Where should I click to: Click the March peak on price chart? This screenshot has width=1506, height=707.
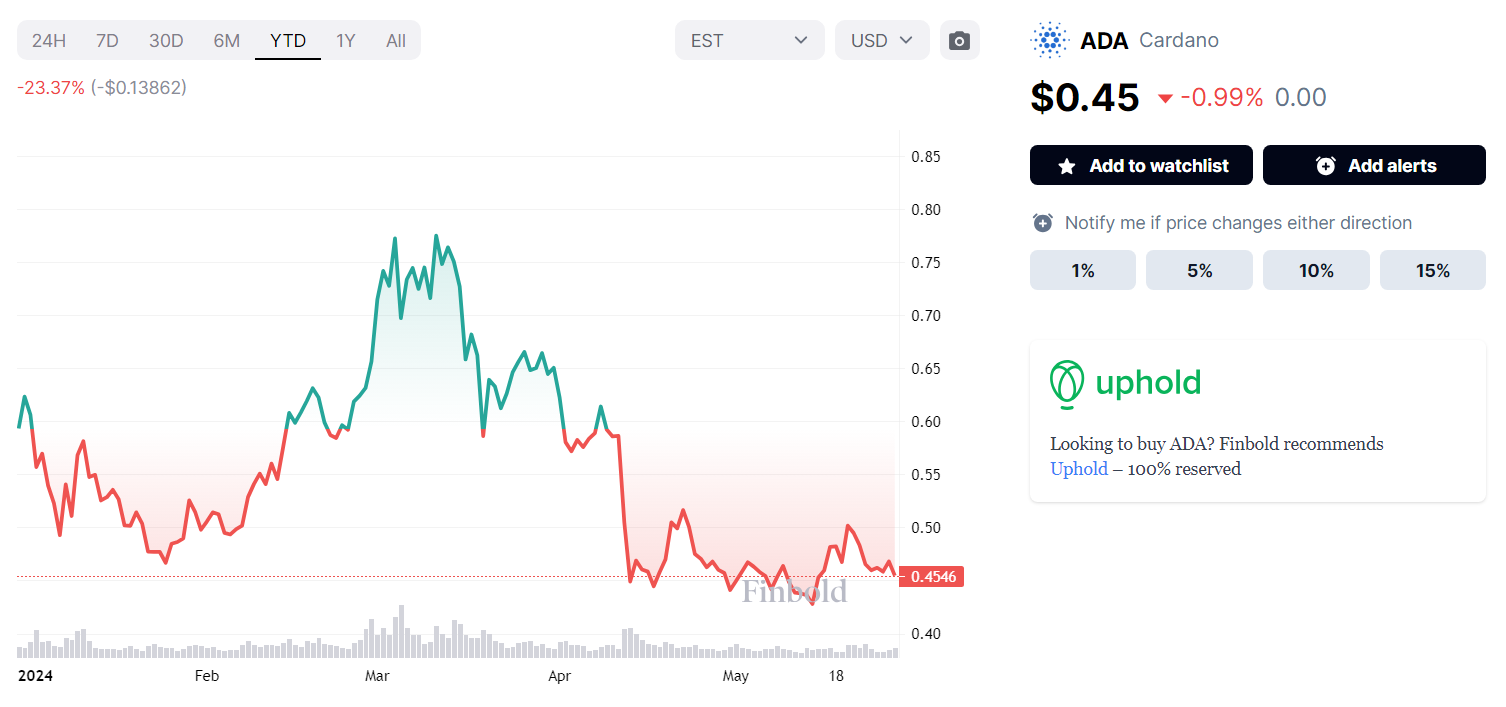tap(395, 239)
